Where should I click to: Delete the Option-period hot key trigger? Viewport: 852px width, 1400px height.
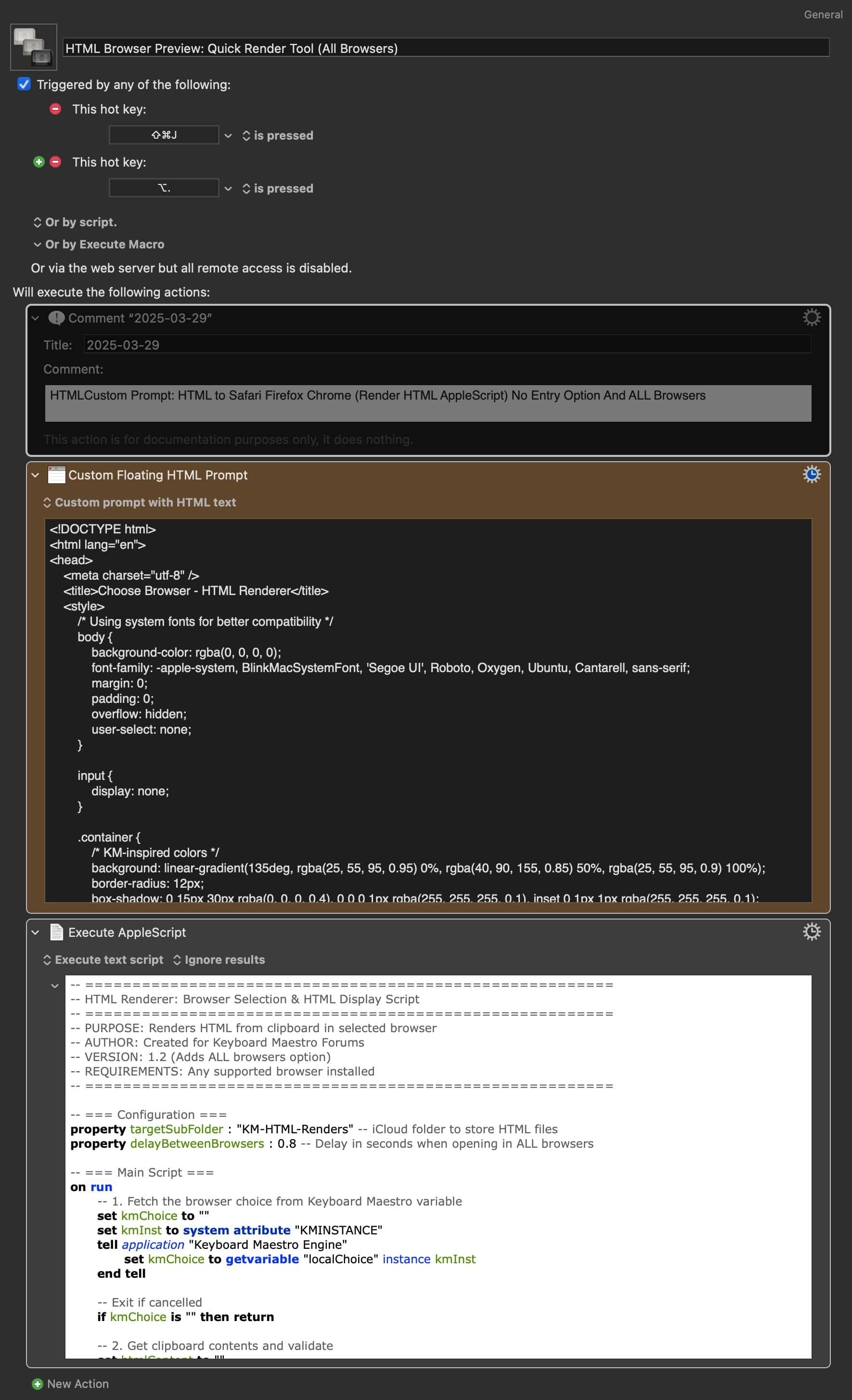point(55,162)
